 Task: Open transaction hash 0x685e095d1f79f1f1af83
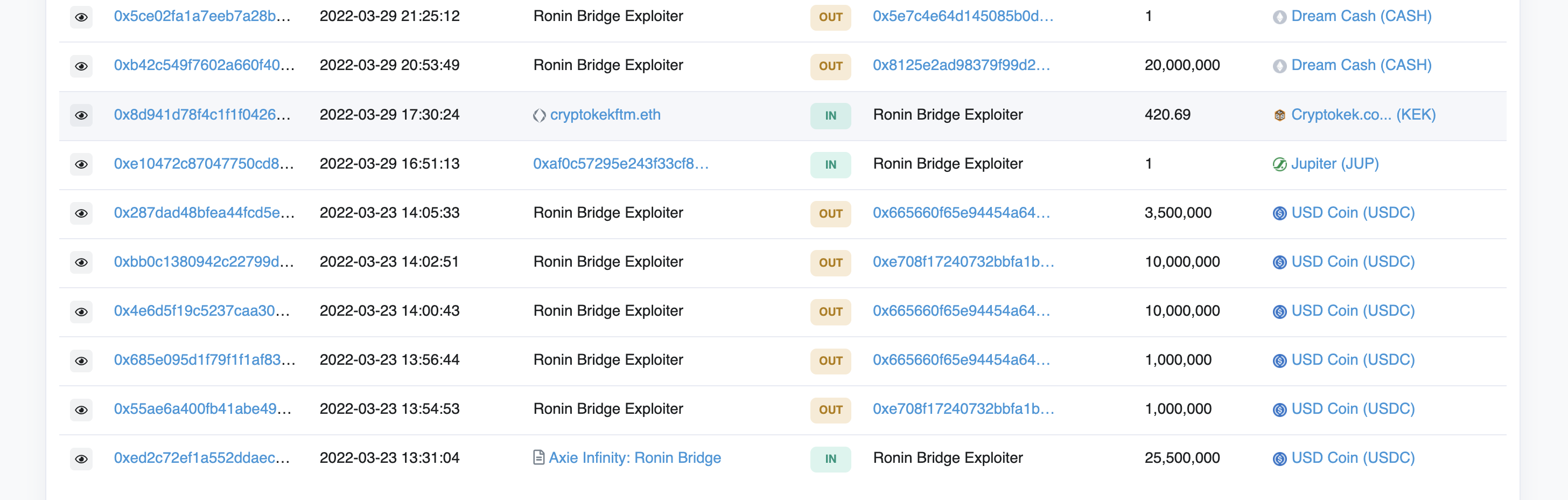pos(205,360)
